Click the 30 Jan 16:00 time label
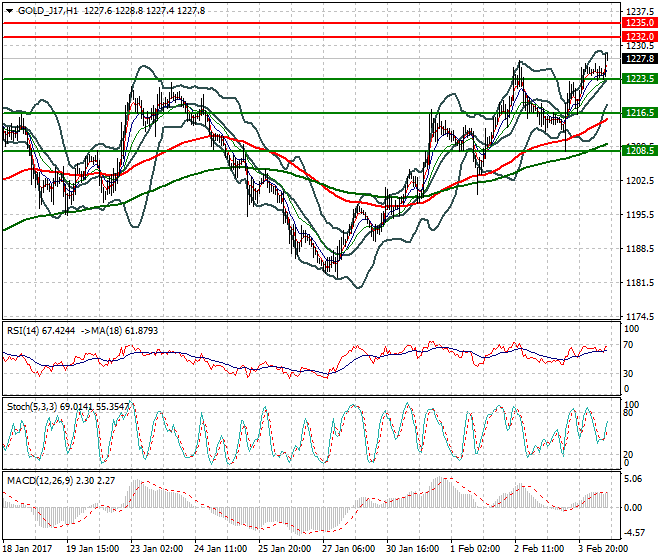Viewport: 660px width, 560px height. tap(412, 549)
